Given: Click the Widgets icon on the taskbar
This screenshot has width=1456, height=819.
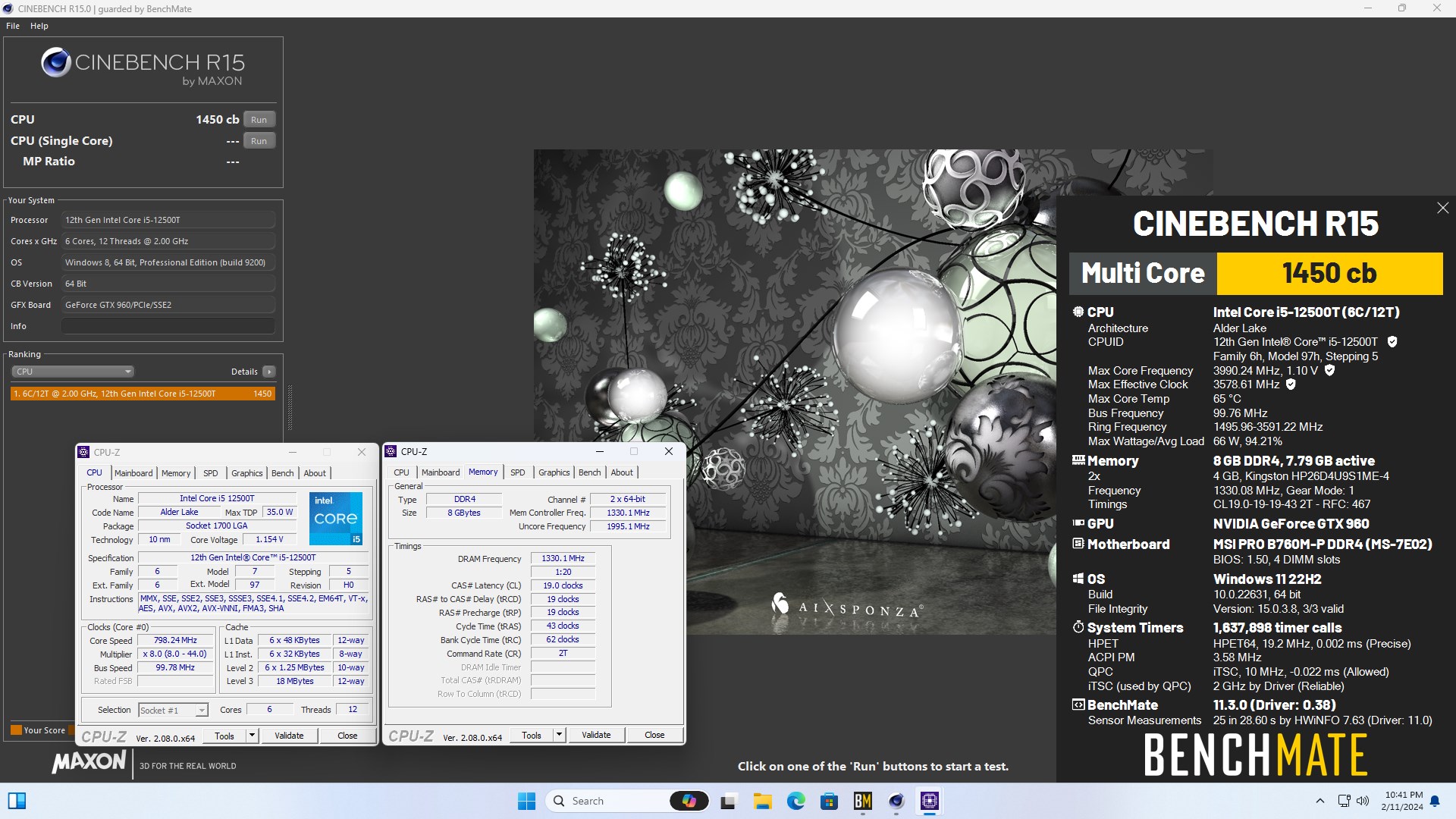Looking at the screenshot, I should 17,801.
